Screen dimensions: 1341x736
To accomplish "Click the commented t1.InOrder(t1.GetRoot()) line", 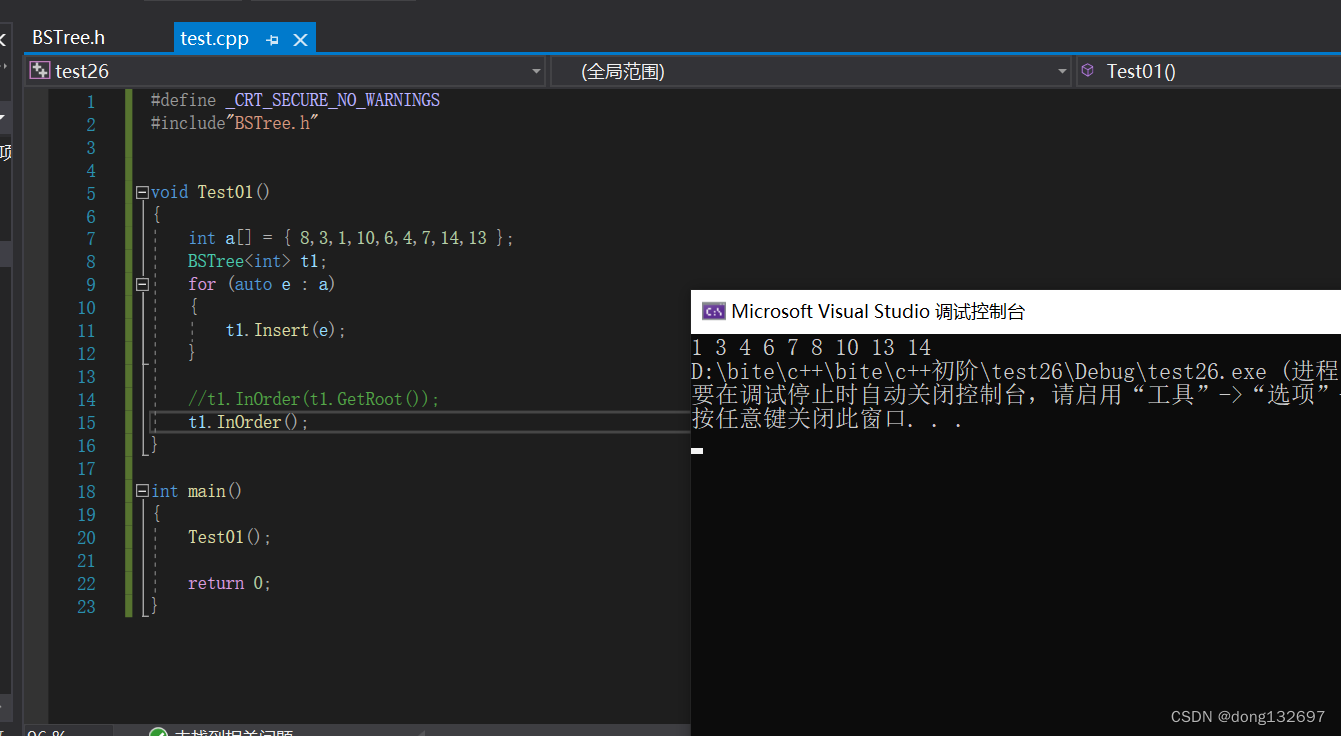I will click(x=314, y=399).
